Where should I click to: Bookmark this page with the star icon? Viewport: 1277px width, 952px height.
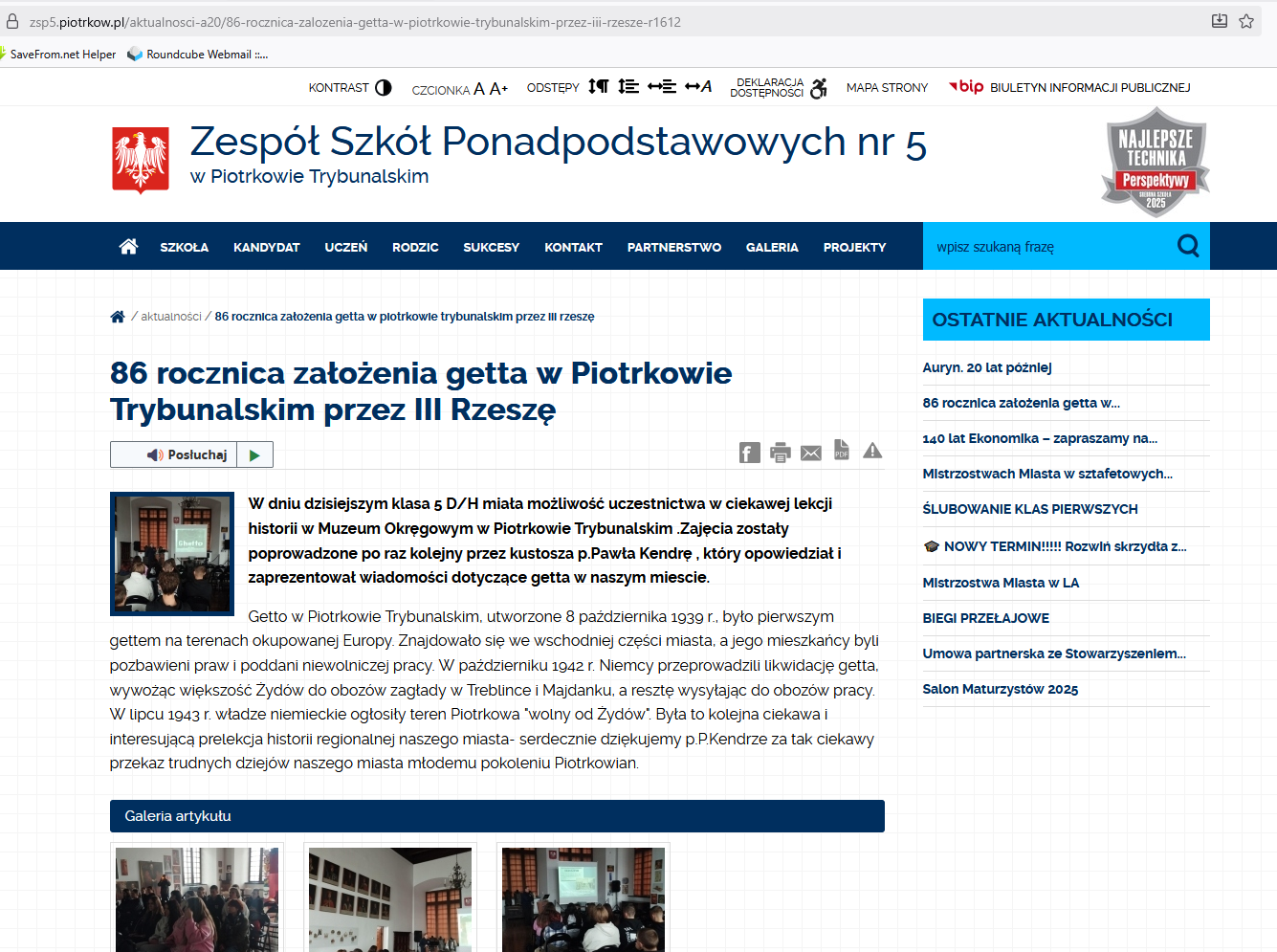[1246, 21]
